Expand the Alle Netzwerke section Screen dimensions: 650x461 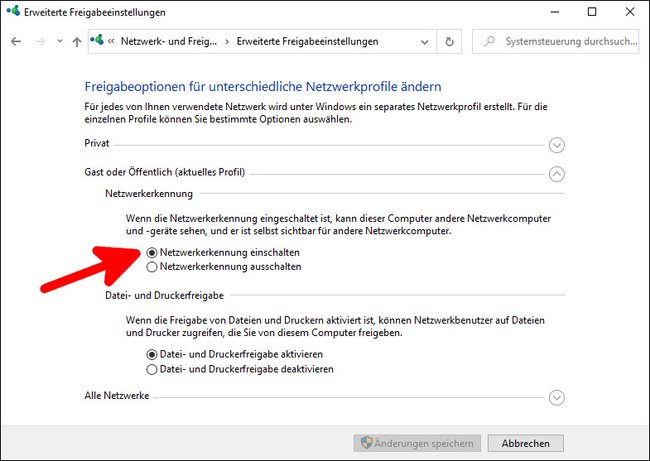point(557,398)
